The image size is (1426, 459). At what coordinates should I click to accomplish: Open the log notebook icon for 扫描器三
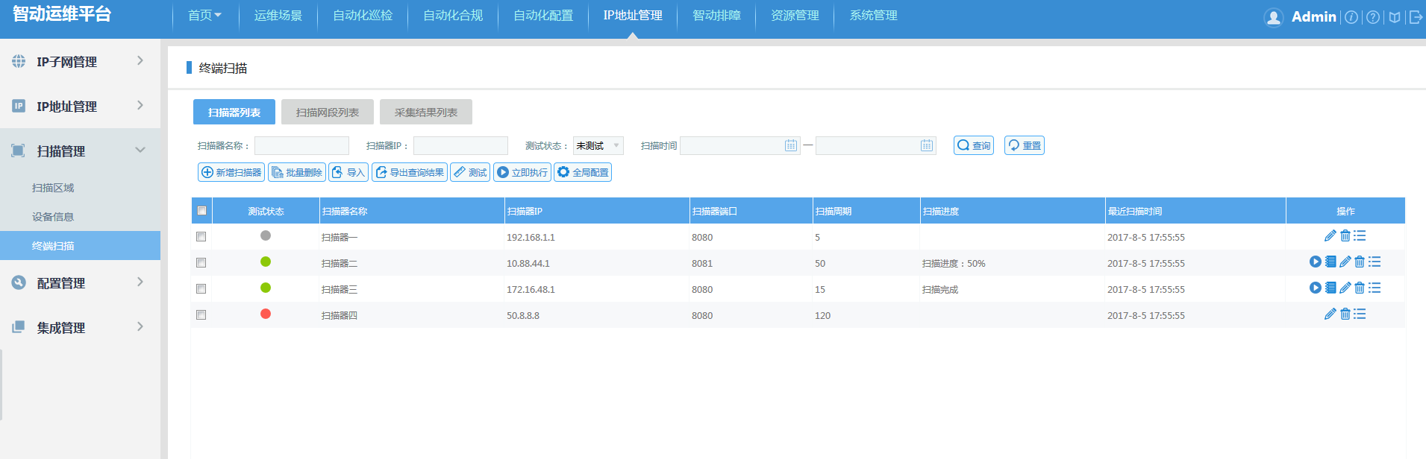[1330, 288]
